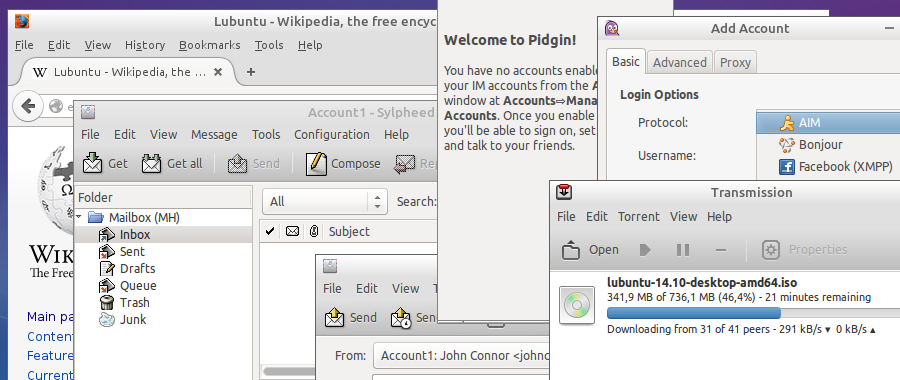Viewport: 900px width, 380px height.
Task: Click the lubuntu-14.10-desktop-amd64.iso torrent name
Action: pos(702,282)
